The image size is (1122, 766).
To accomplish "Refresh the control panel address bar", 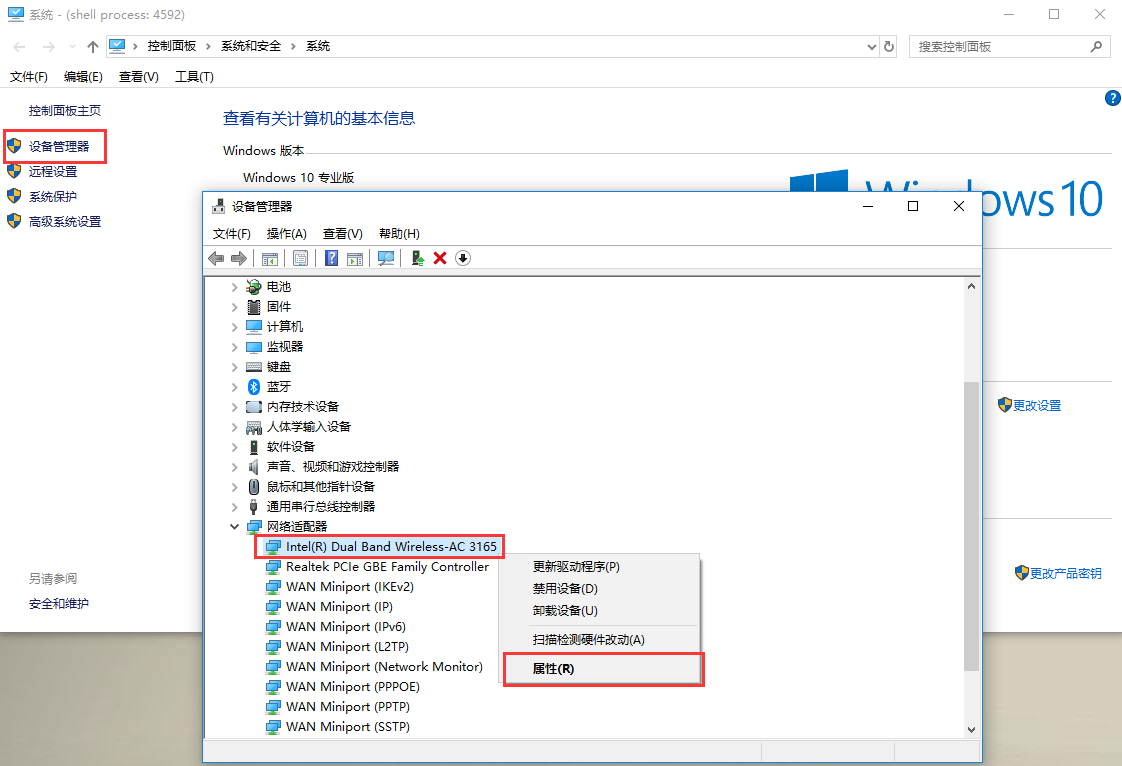I will pyautogui.click(x=889, y=47).
